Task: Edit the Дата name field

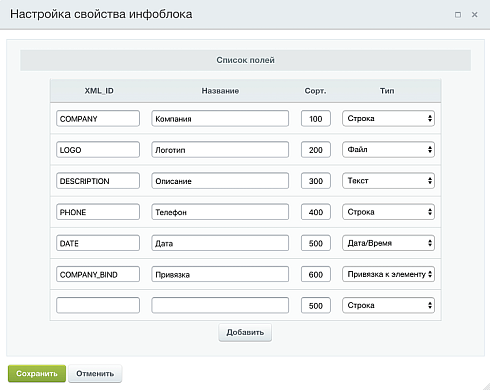Action: pos(220,243)
